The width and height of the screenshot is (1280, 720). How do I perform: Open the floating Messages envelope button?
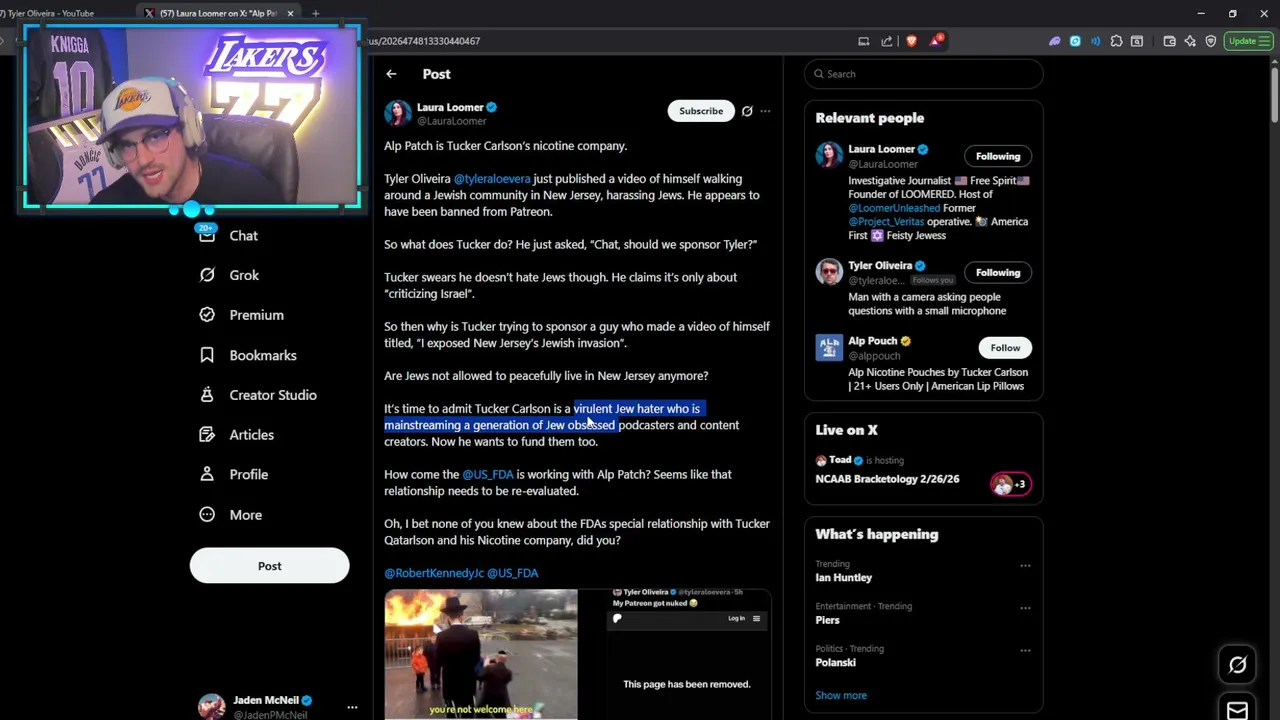pyautogui.click(x=1237, y=710)
